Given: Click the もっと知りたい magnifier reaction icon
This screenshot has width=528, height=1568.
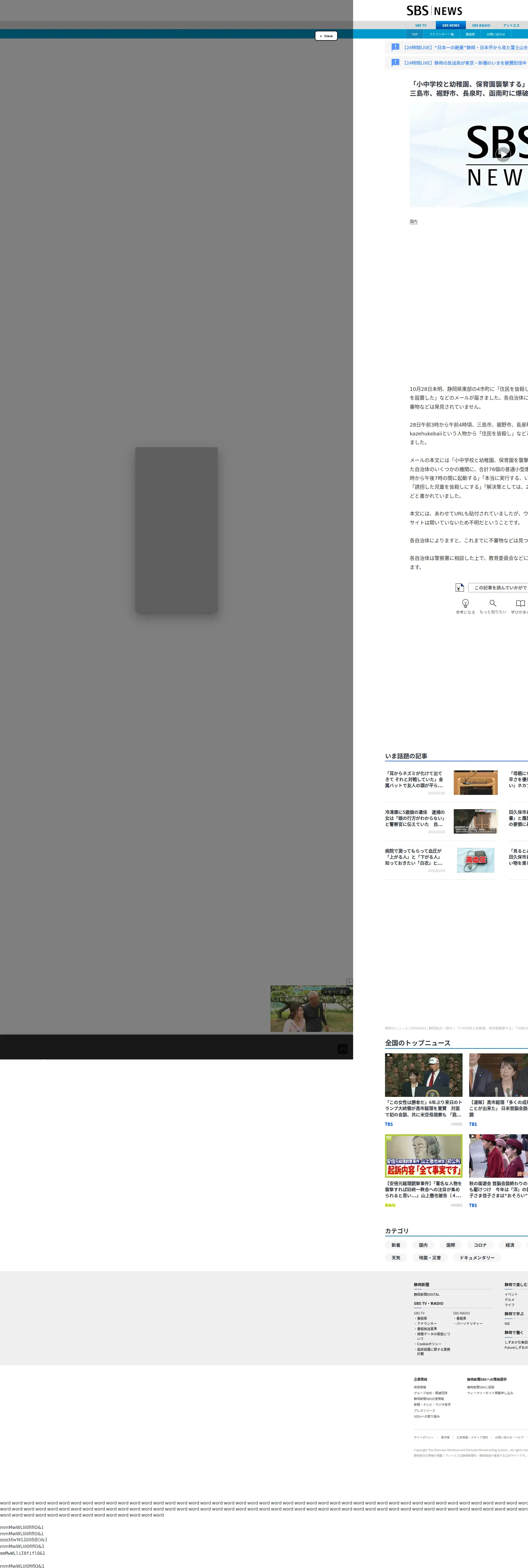Looking at the screenshot, I should click(493, 603).
